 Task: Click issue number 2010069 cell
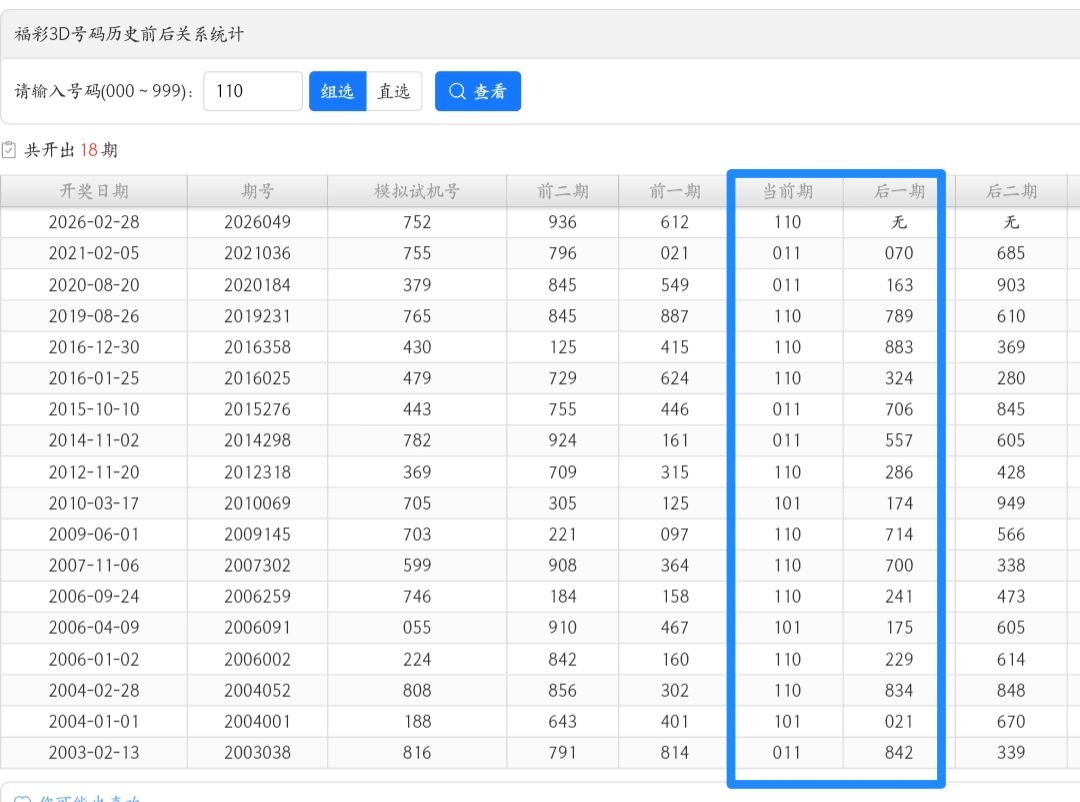pos(257,503)
